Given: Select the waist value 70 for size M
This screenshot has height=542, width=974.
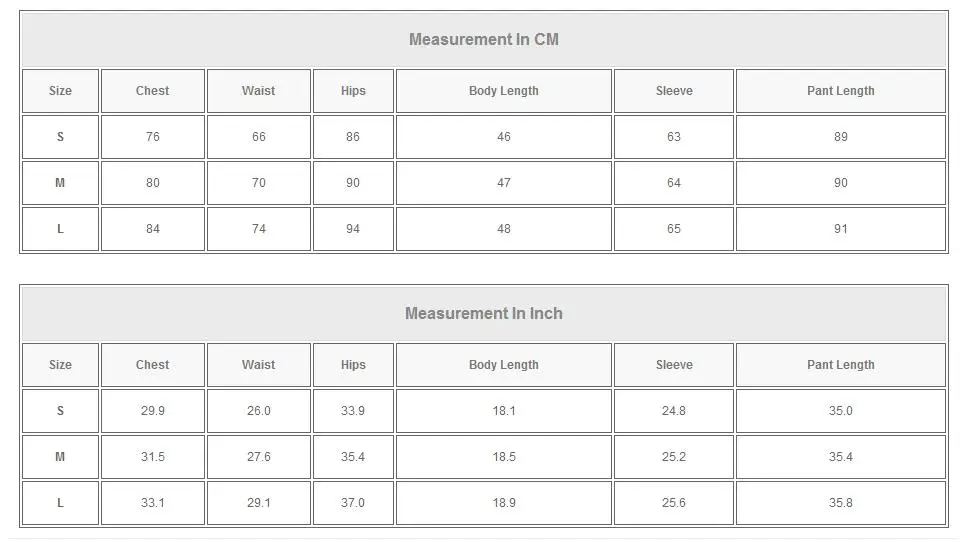Looking at the screenshot, I should coord(258,183).
